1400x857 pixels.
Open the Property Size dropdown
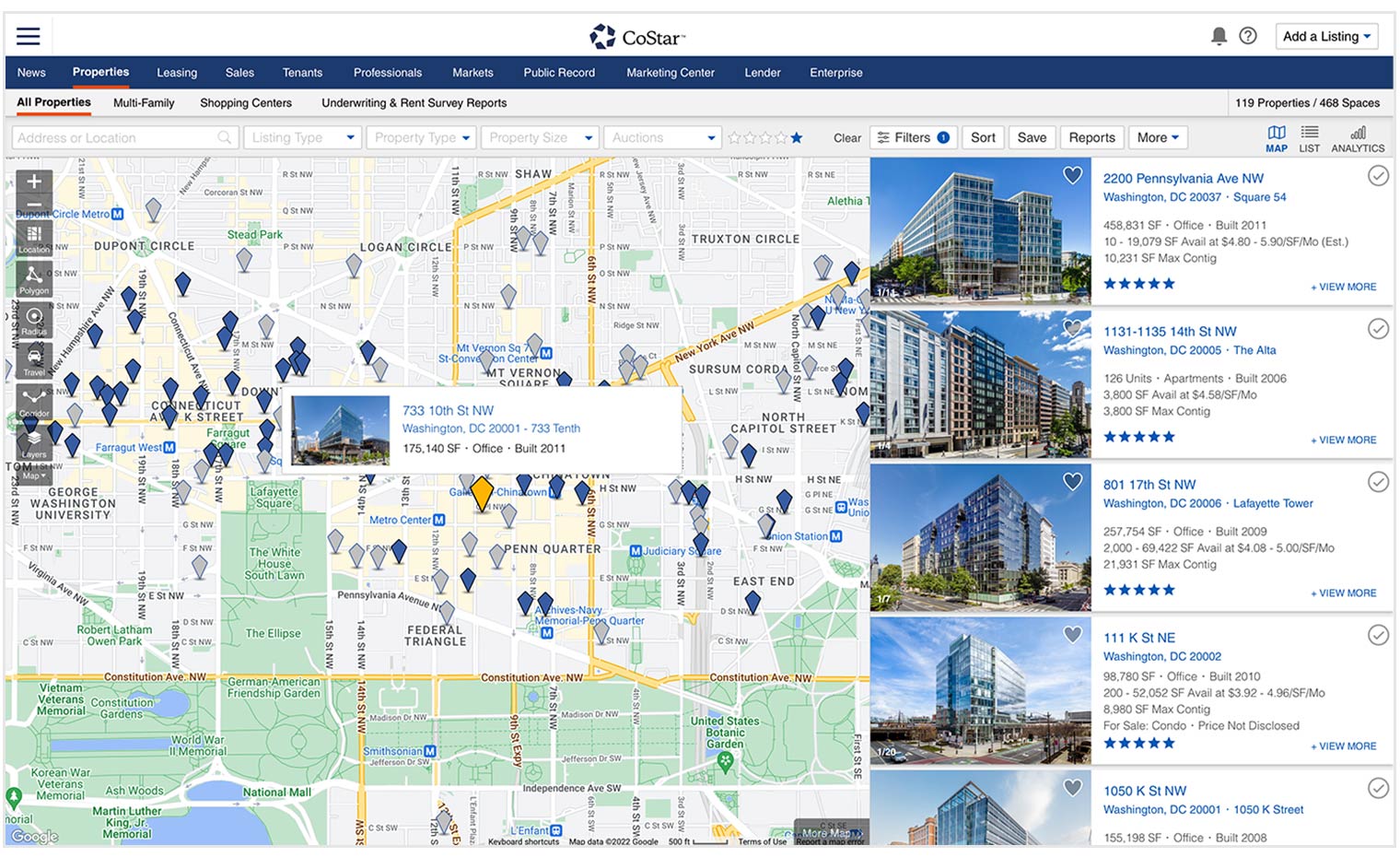point(540,138)
